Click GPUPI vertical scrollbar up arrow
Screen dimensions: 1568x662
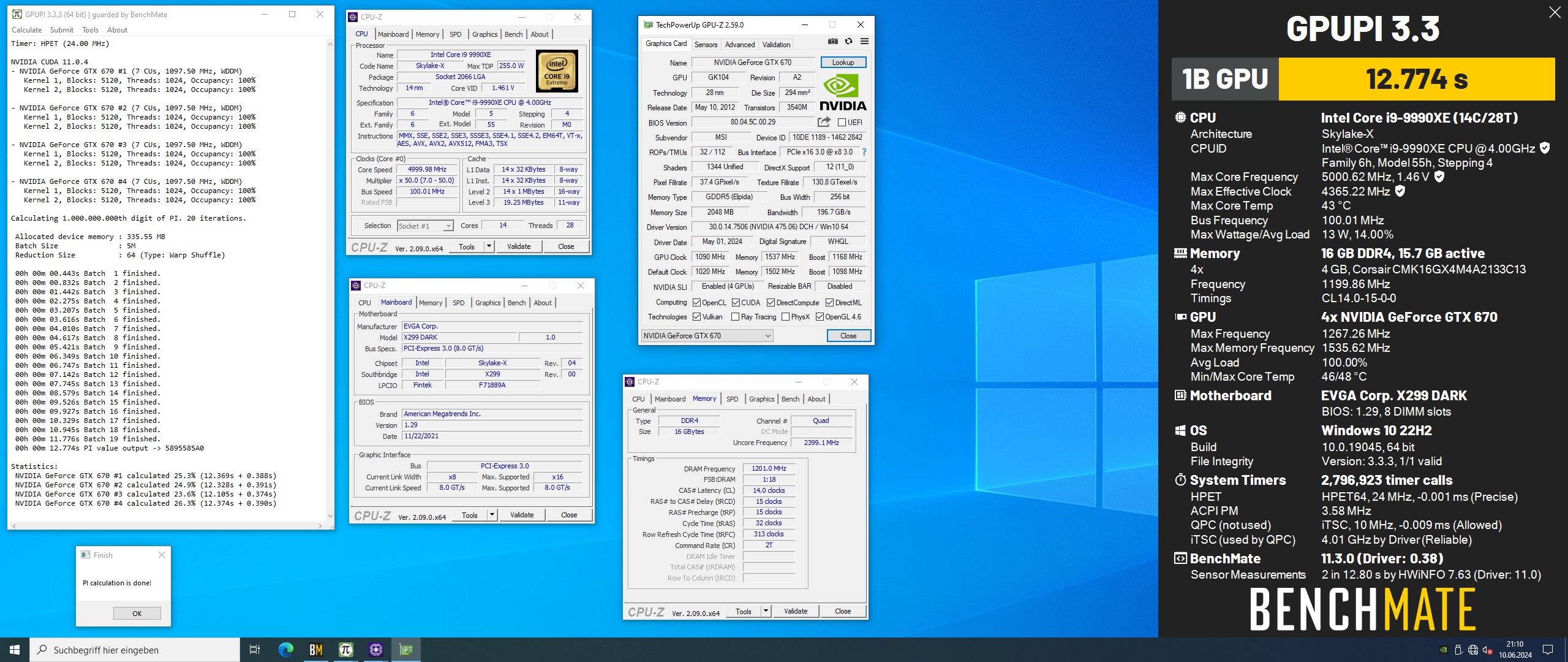pyautogui.click(x=331, y=44)
